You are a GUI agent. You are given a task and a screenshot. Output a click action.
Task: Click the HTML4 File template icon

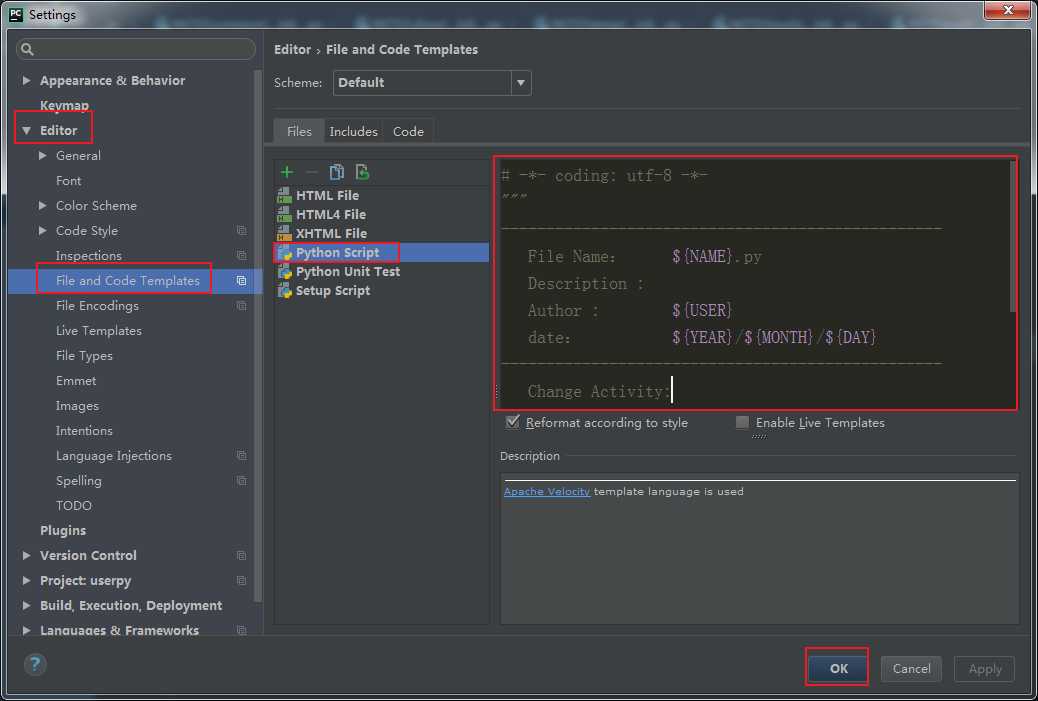285,214
